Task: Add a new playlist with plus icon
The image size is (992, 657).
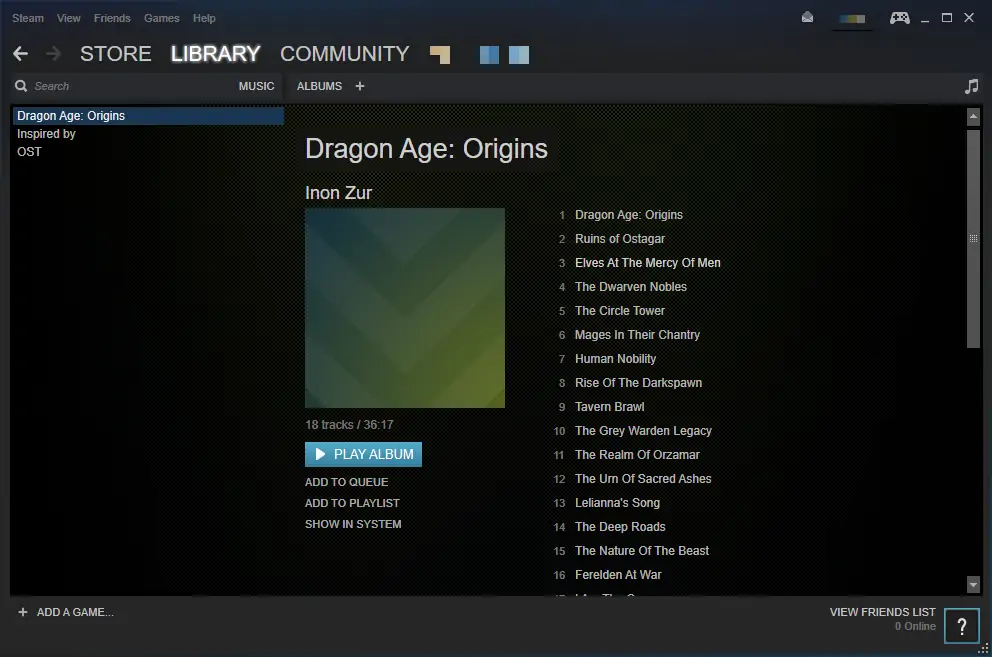Action: tap(360, 86)
